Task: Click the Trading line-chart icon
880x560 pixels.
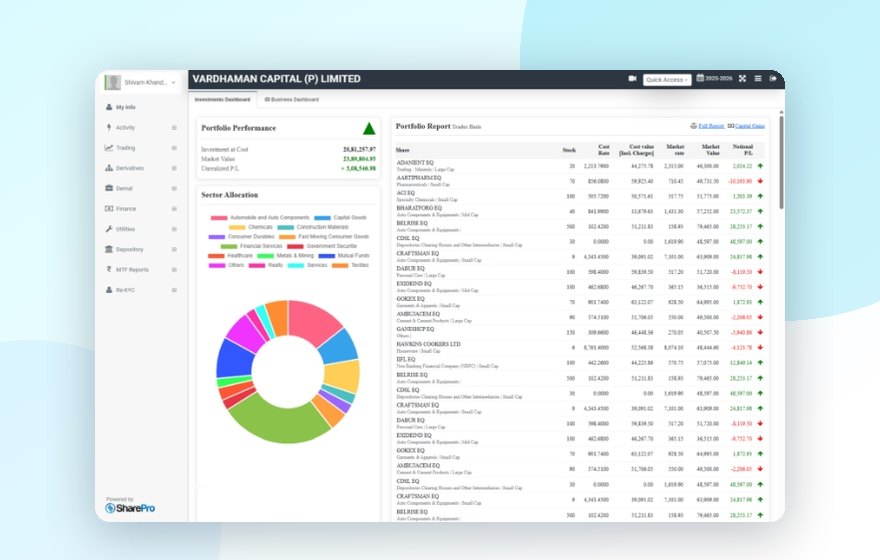Action: (x=109, y=148)
